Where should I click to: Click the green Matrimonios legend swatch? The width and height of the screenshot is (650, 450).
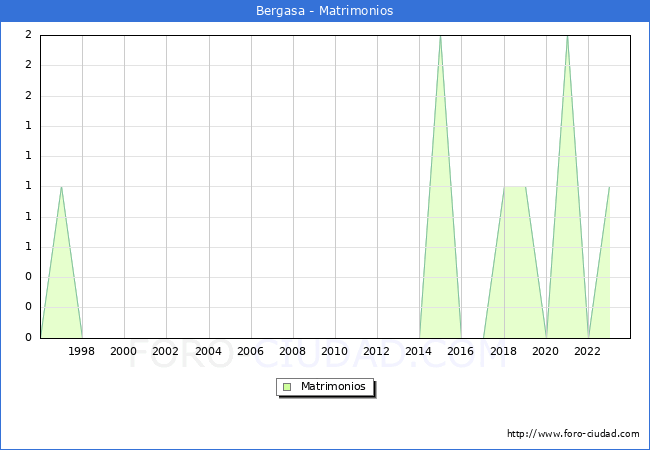click(x=287, y=387)
